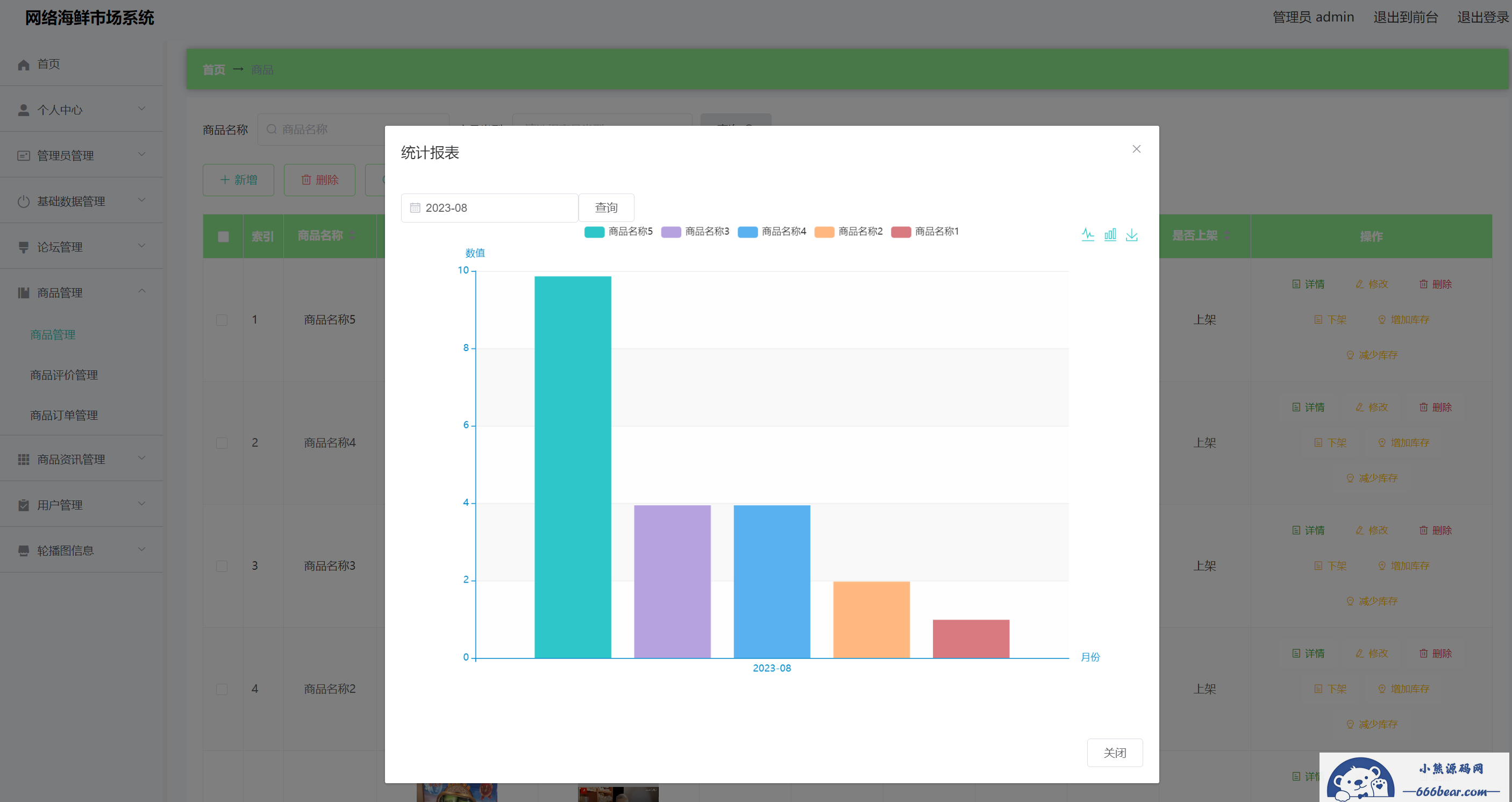
Task: Click the red 删除 toolbar button
Action: pyautogui.click(x=320, y=180)
